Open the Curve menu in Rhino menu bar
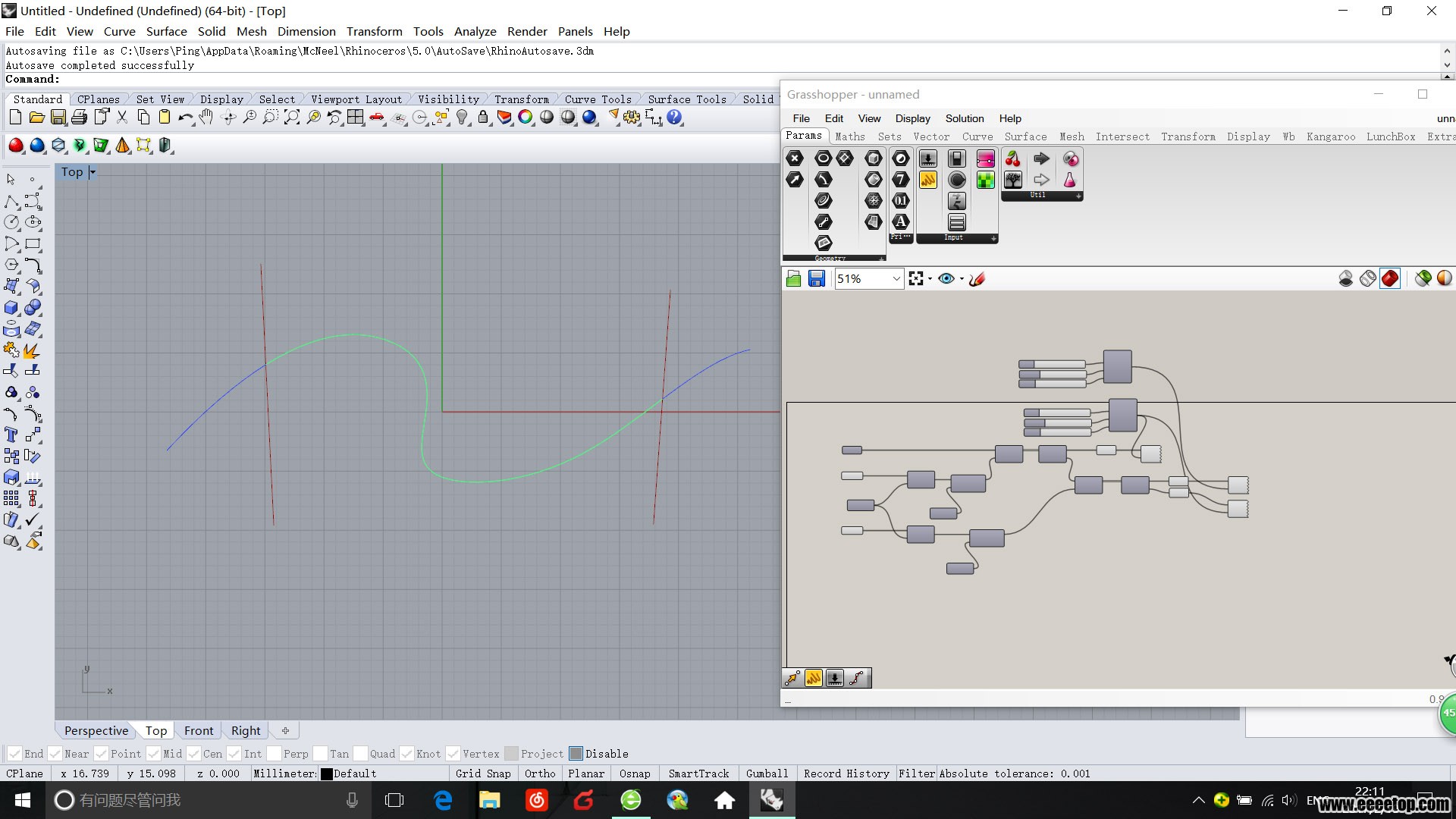The width and height of the screenshot is (1456, 819). [x=119, y=31]
